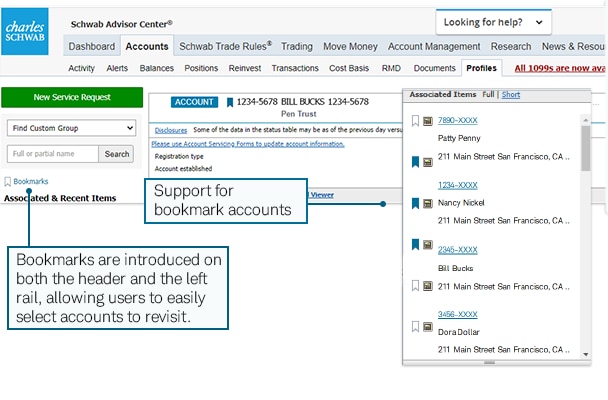
Task: Open the RMD sub-tab
Action: pos(391,68)
